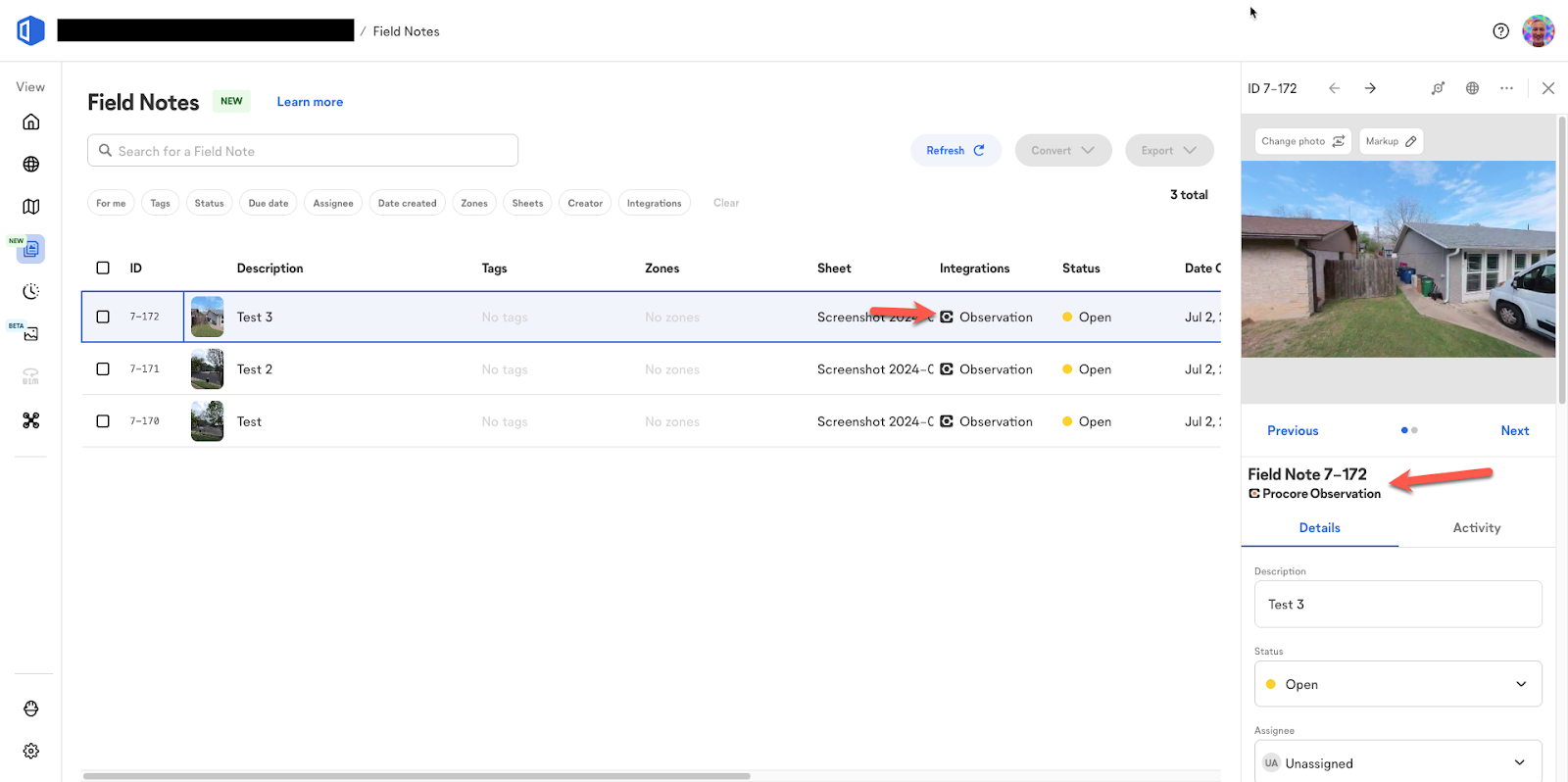Expand the Assignee Unassigned dropdown
1568x782 pixels.
tap(1397, 762)
